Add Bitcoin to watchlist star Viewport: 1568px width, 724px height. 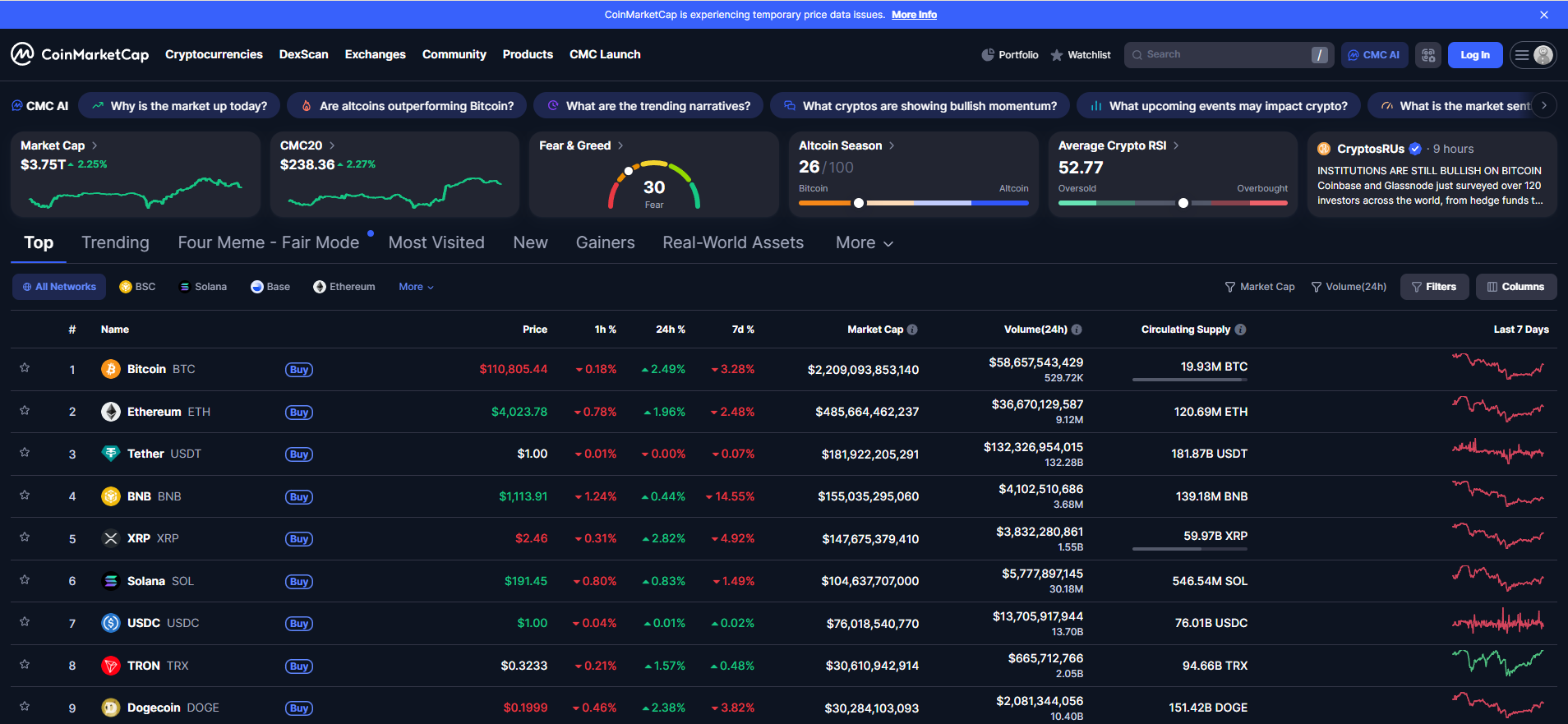point(25,368)
